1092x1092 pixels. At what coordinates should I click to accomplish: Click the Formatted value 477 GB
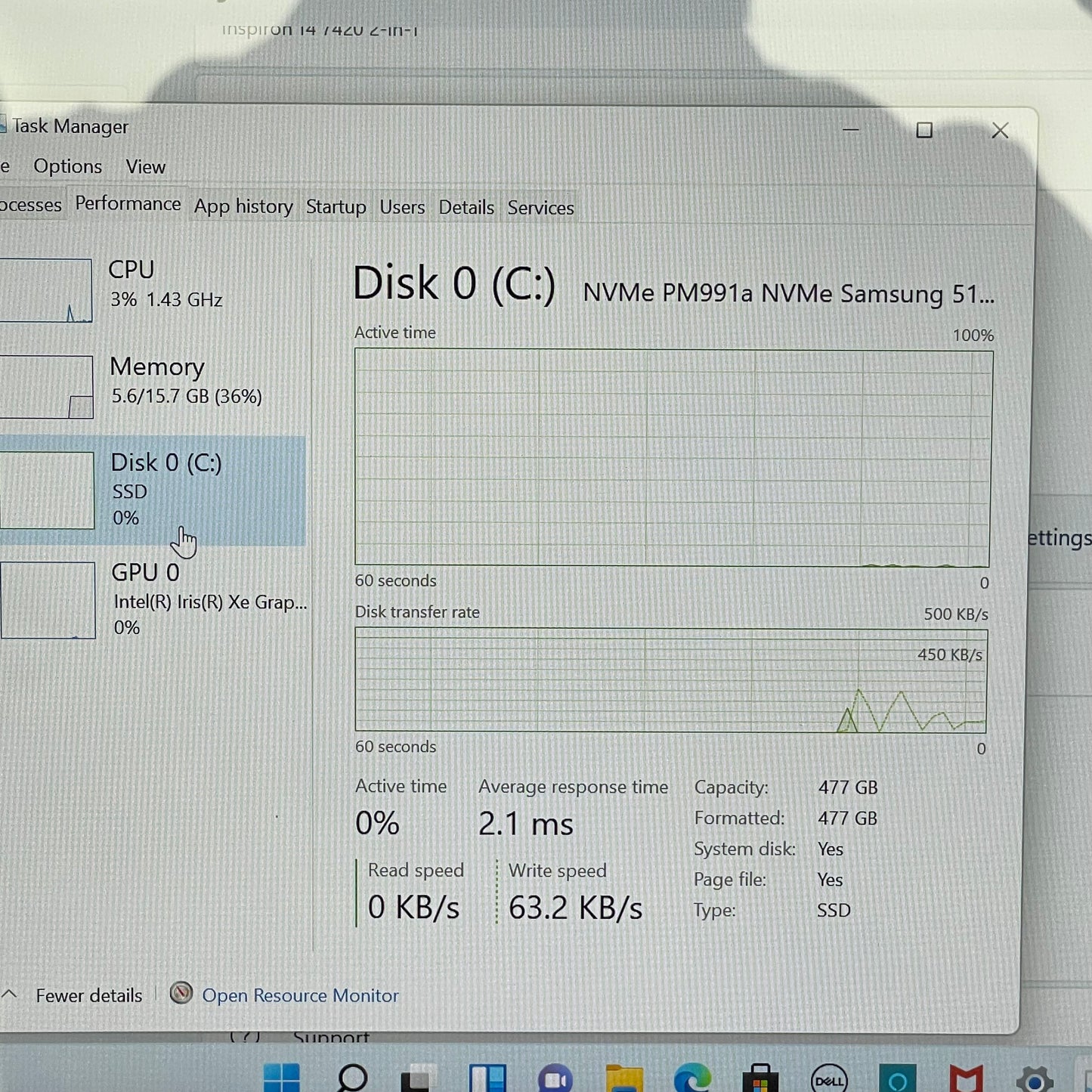(x=848, y=818)
